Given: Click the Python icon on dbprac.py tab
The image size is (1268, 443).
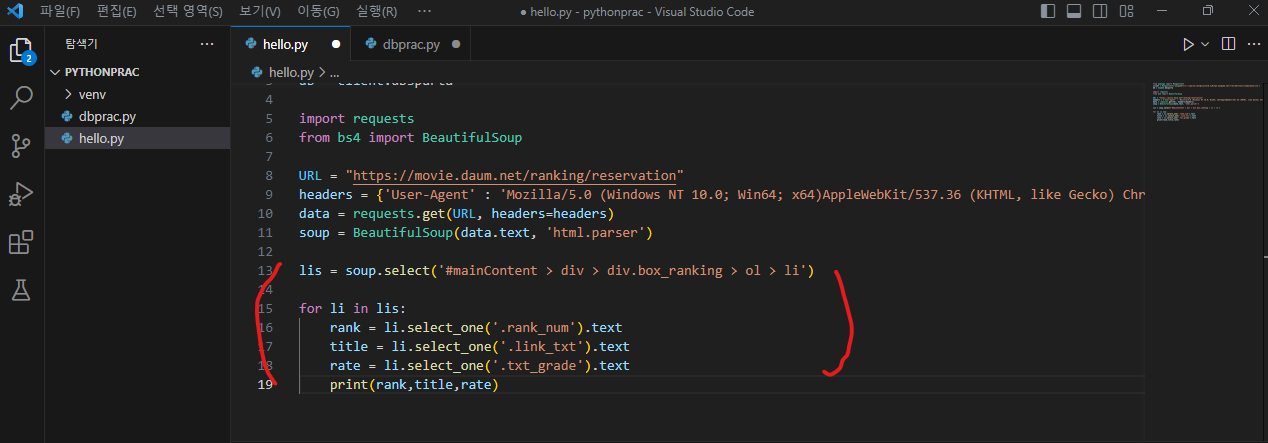Looking at the screenshot, I should point(372,45).
